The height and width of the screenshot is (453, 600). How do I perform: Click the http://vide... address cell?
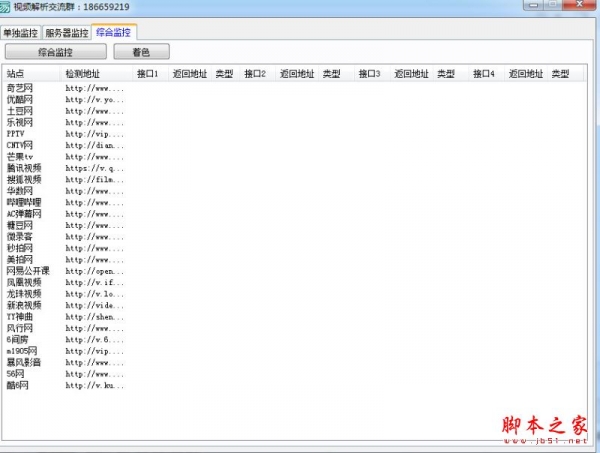[x=95, y=305]
